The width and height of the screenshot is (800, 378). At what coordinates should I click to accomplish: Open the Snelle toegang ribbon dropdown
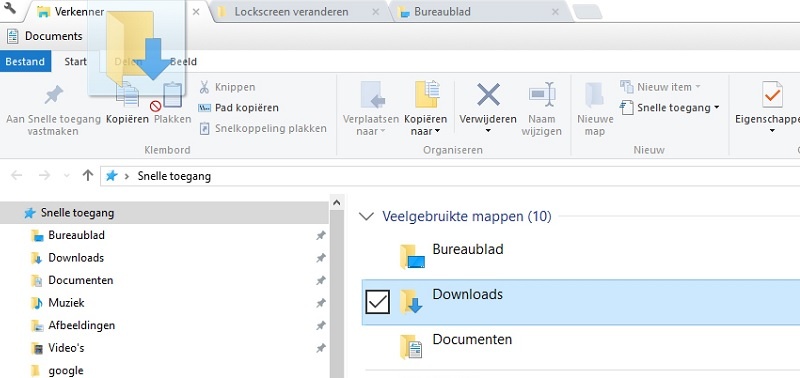669,108
